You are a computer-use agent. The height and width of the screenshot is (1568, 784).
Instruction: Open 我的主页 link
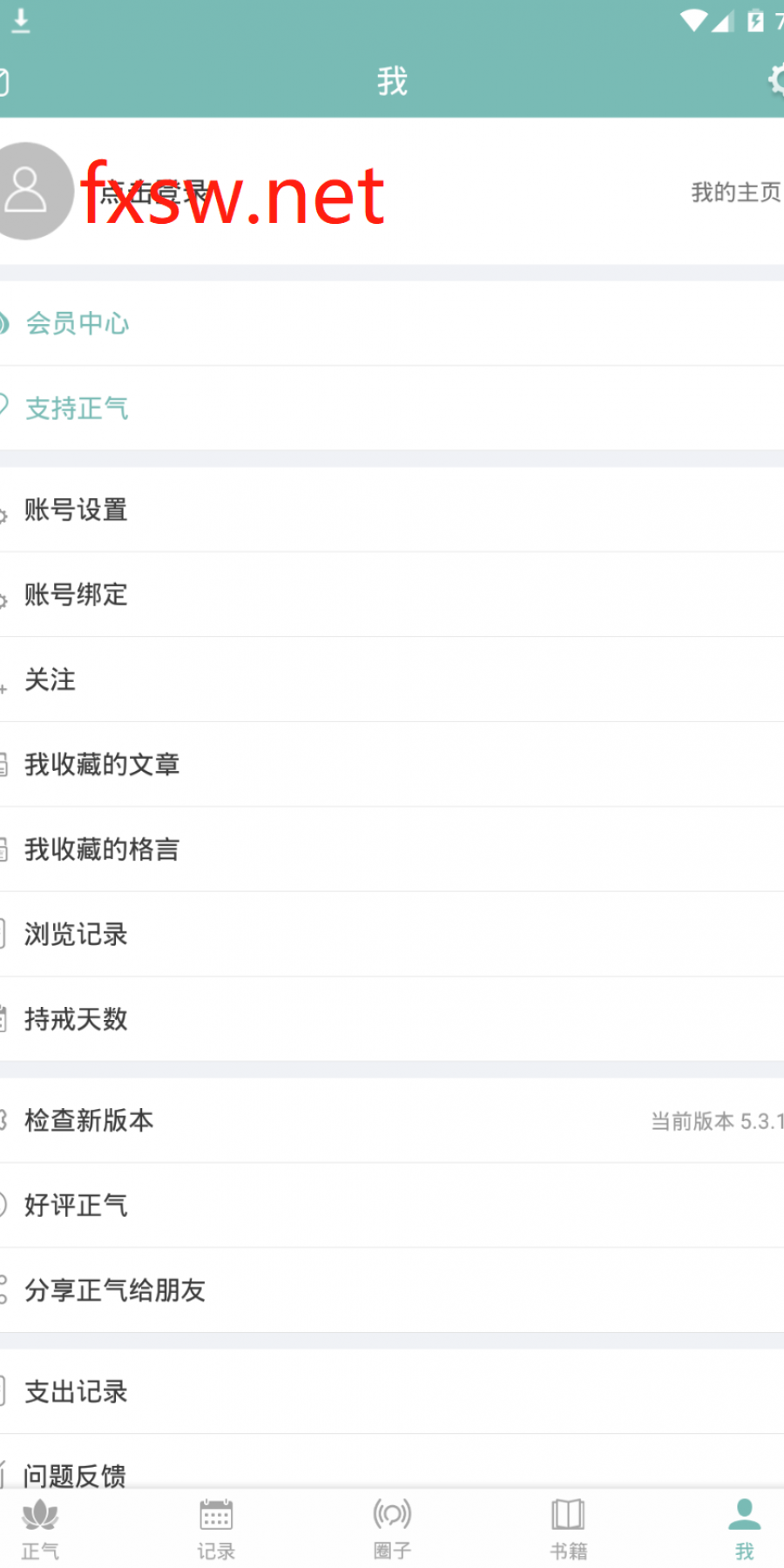pos(736,192)
